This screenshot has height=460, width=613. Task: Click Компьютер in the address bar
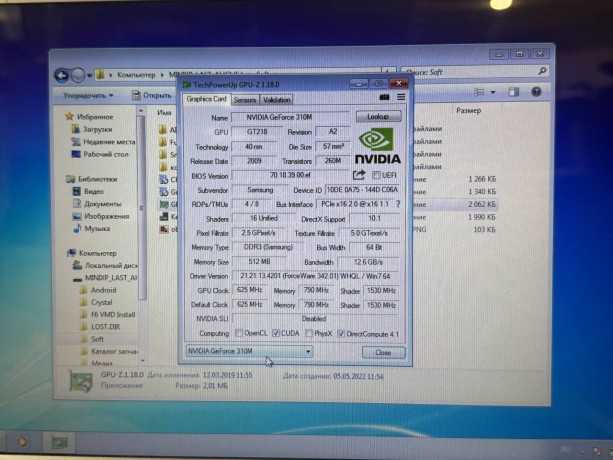[136, 75]
